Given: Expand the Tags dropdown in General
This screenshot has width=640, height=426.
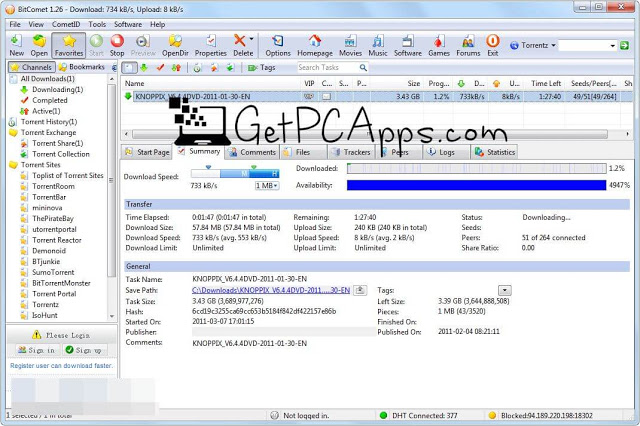Looking at the screenshot, I should [505, 291].
